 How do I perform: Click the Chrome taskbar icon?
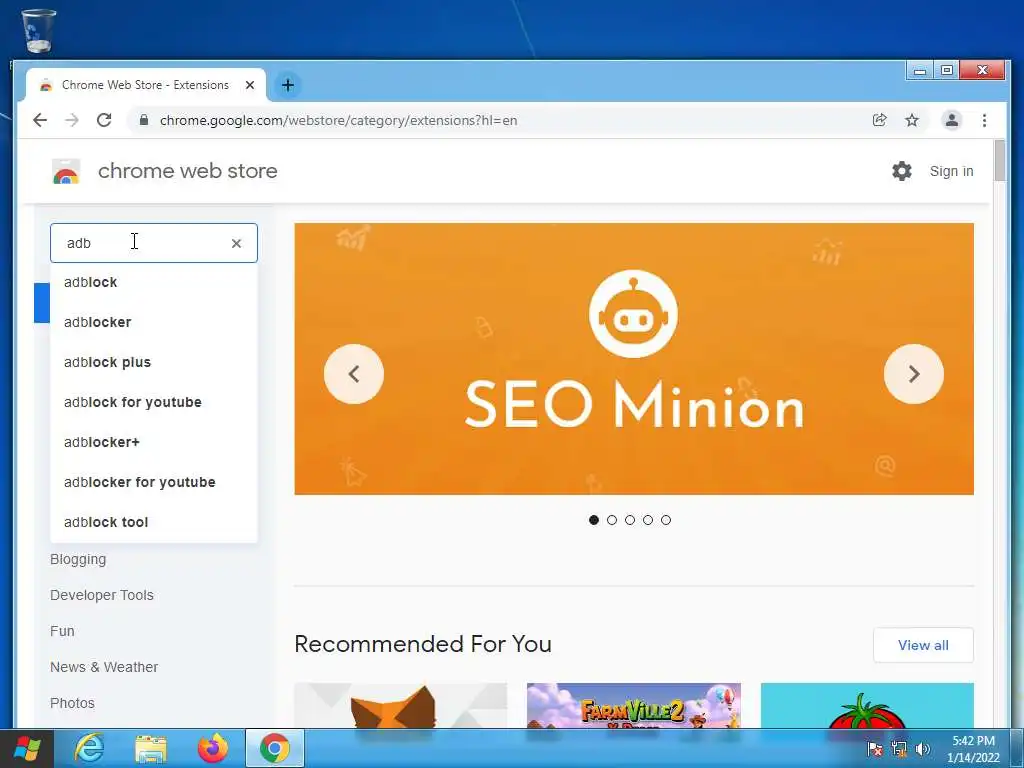pyautogui.click(x=275, y=748)
